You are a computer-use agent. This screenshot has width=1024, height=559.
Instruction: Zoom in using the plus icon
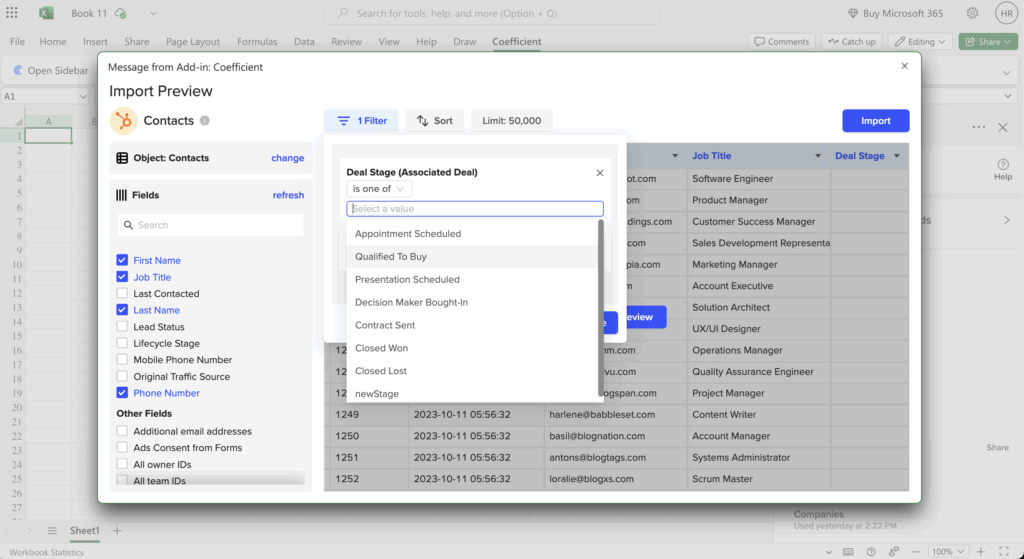[x=980, y=552]
